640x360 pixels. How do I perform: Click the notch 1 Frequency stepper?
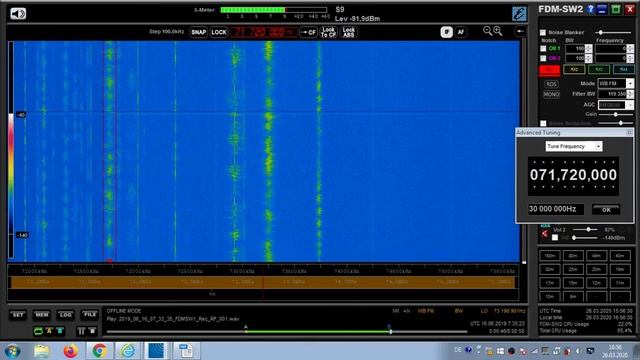point(631,49)
